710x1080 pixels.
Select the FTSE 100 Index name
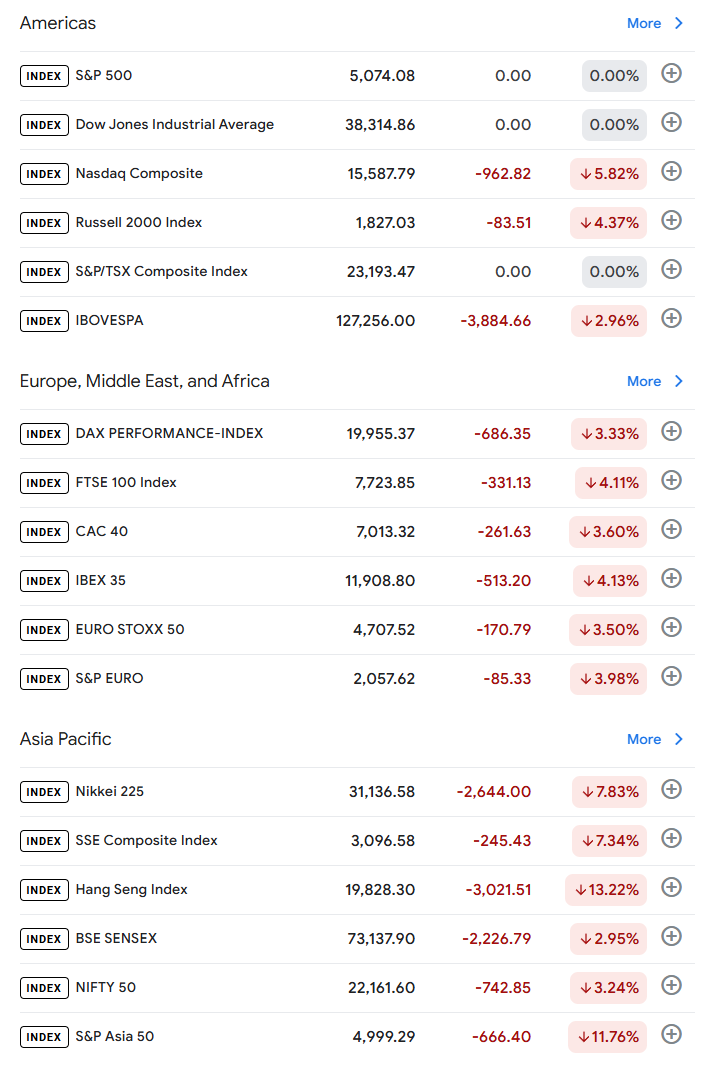point(125,482)
